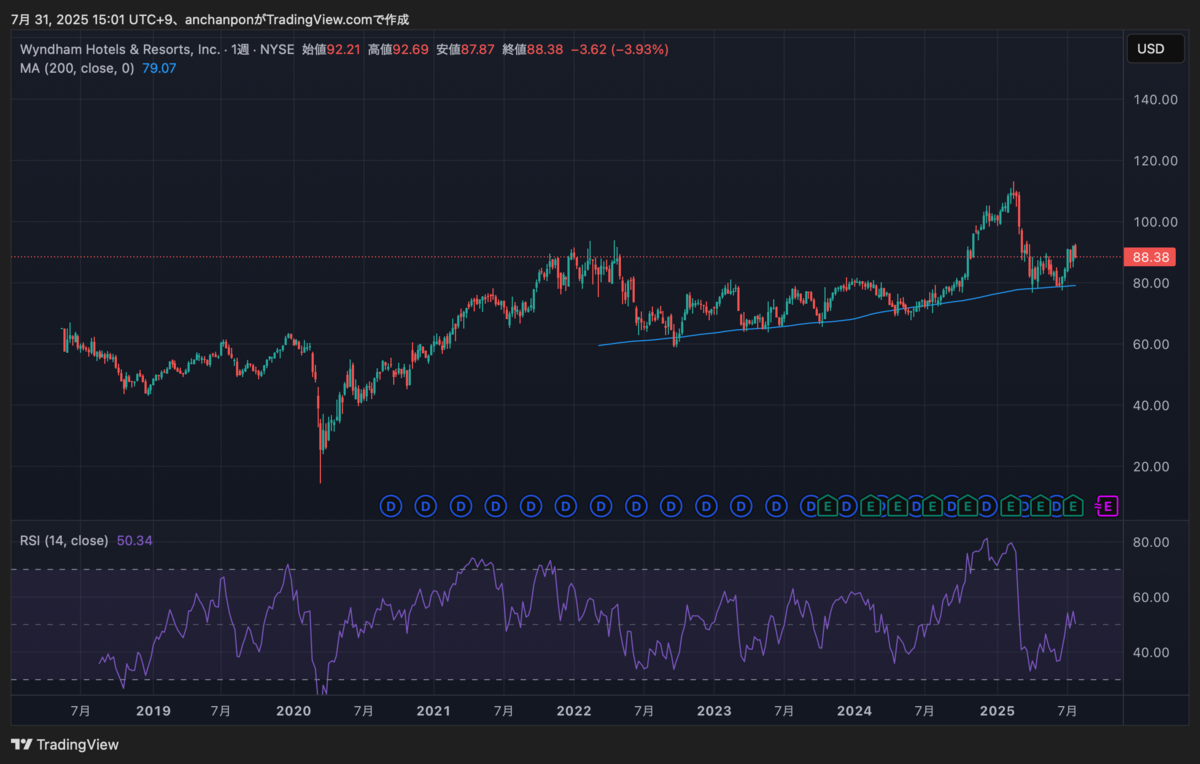
Task: Click the 2020 label on the time axis
Action: coord(293,712)
